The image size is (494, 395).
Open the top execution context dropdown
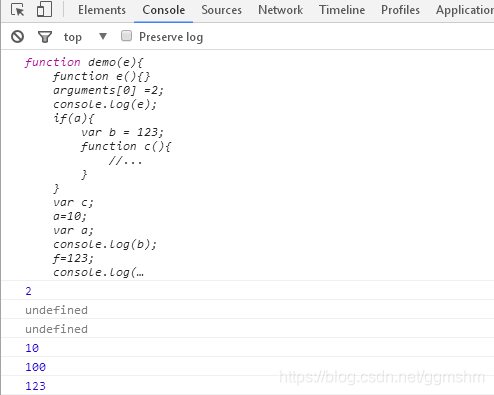[x=85, y=37]
